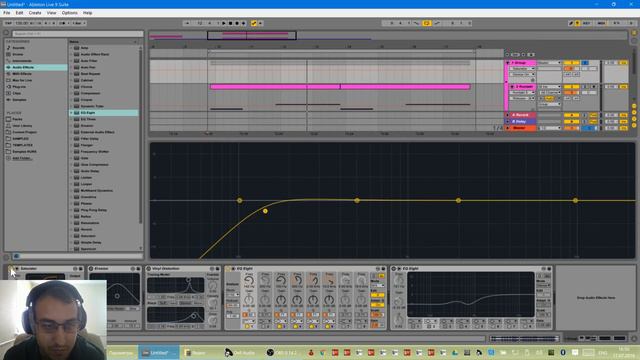Image resolution: width=640 pixels, height=360 pixels.
Task: Solo the 1 Group track
Action: (585, 63)
